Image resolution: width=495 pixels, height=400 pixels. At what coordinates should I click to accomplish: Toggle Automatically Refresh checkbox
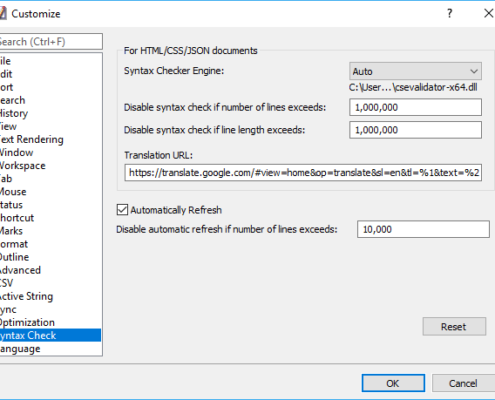(122, 210)
